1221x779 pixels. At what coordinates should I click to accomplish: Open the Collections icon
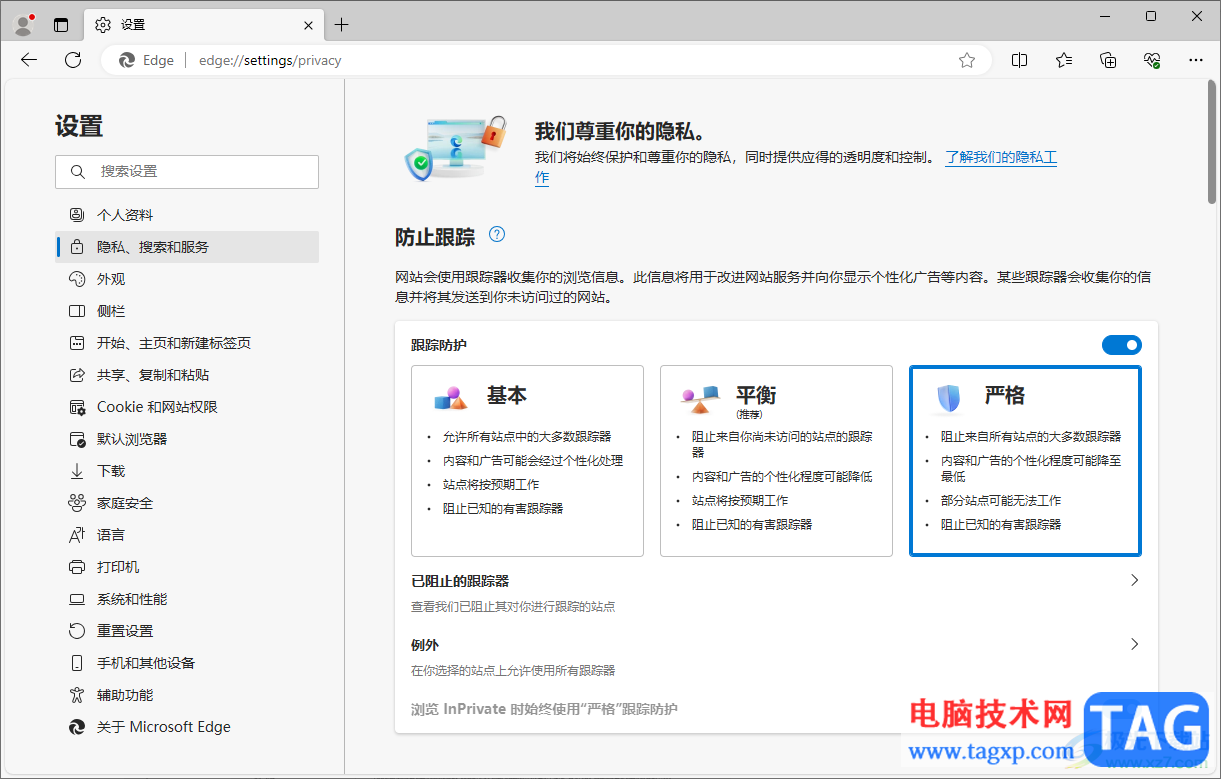pyautogui.click(x=1108, y=60)
